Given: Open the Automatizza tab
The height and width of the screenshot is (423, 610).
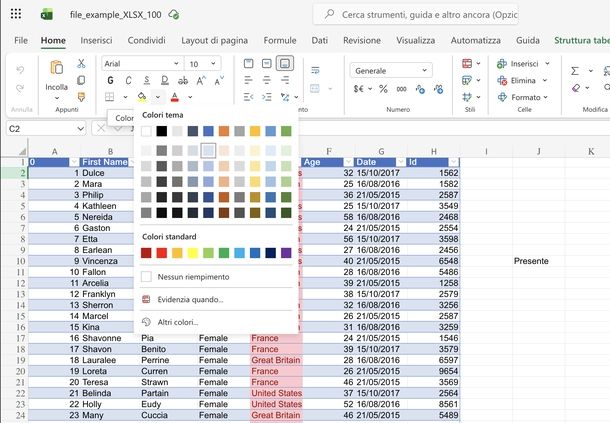Looking at the screenshot, I should click(475, 40).
